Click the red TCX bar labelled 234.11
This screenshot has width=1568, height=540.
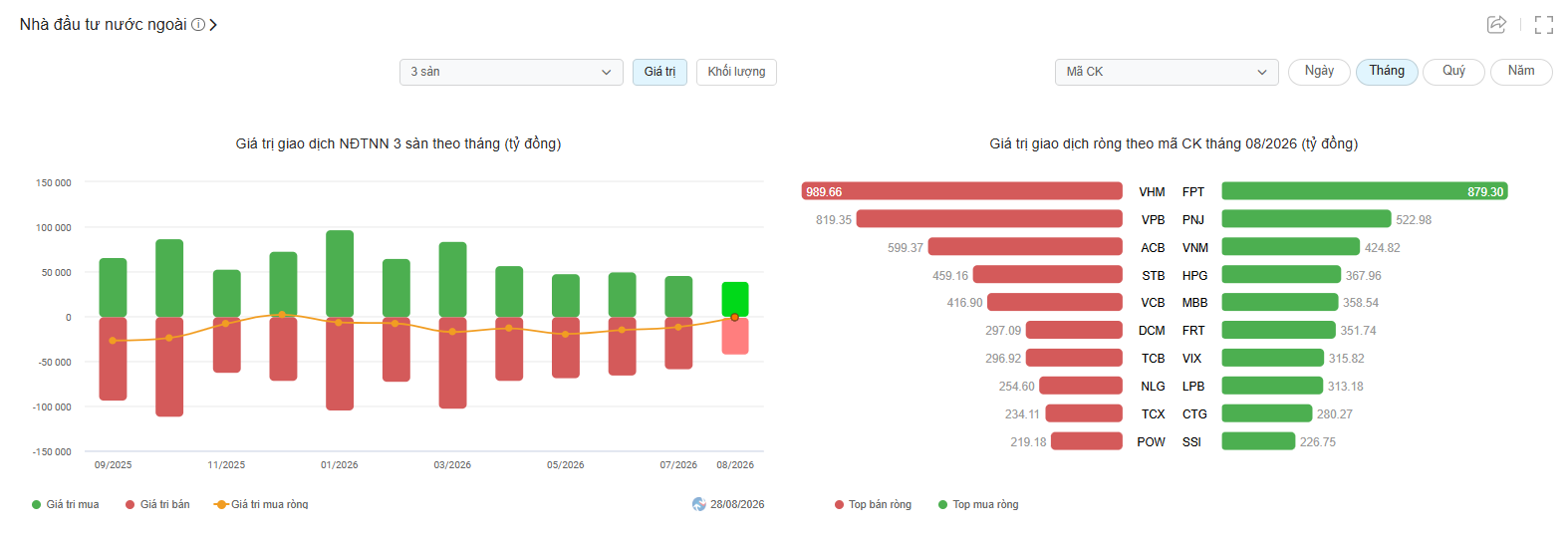1085,413
